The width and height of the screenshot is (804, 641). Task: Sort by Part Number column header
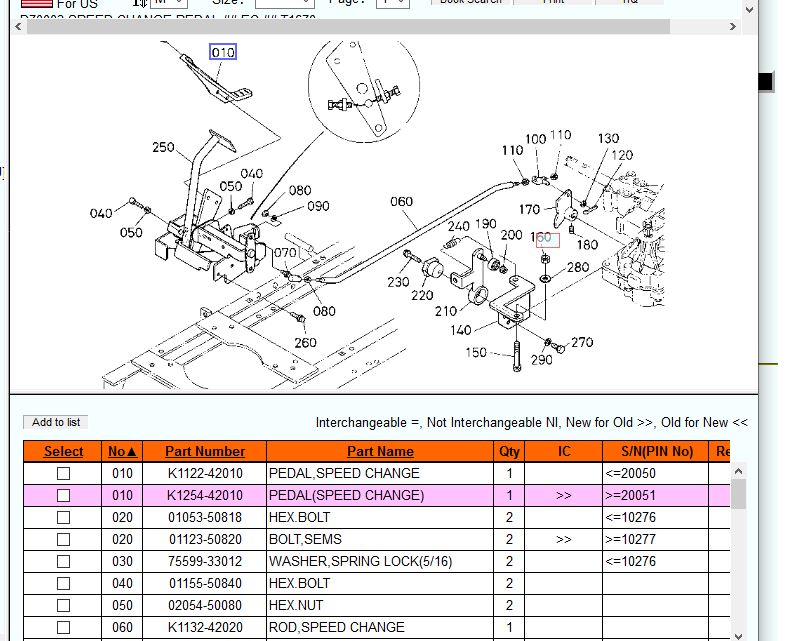pos(205,451)
